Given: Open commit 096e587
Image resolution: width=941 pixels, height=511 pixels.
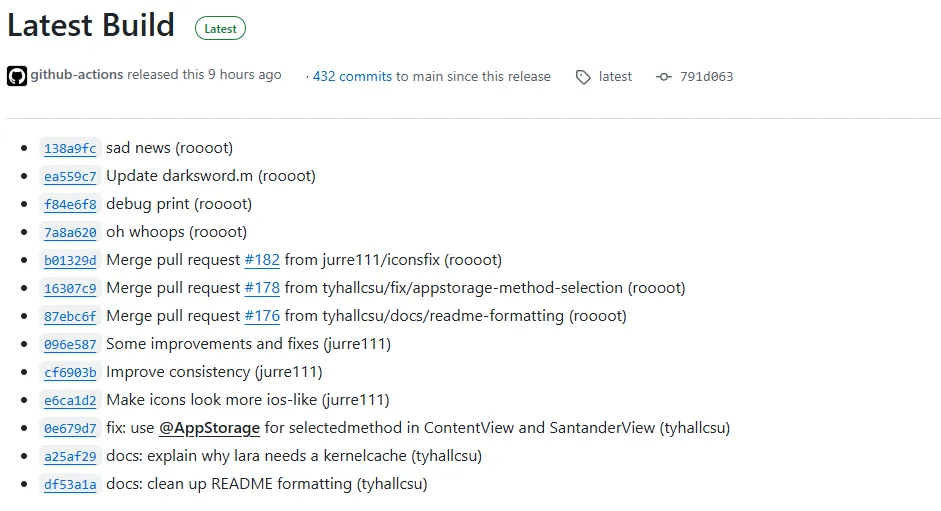Looking at the screenshot, I should [70, 345].
